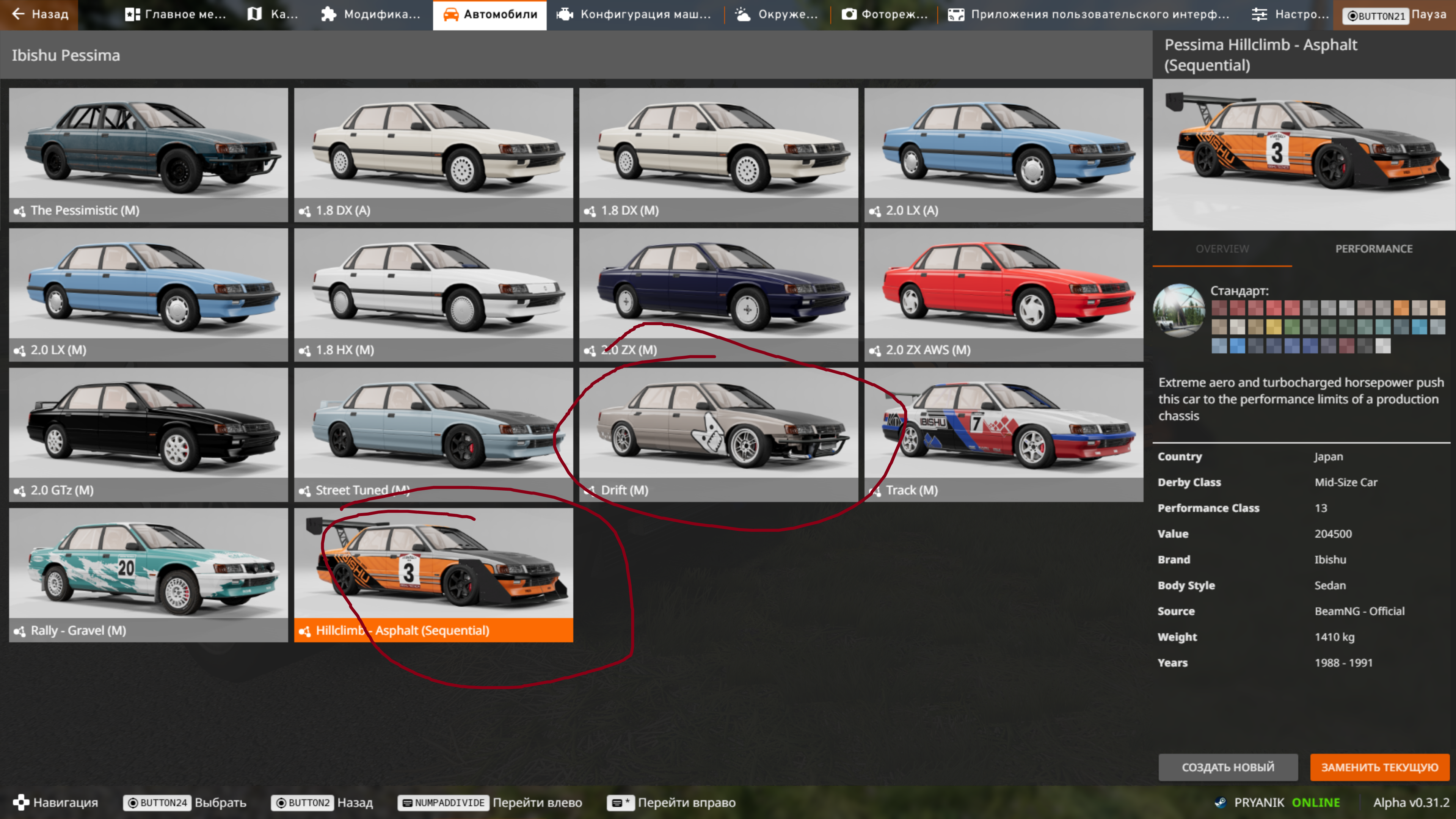Open the Главное меню grid icon
Viewport: 1456px width, 819px height.
(x=132, y=14)
